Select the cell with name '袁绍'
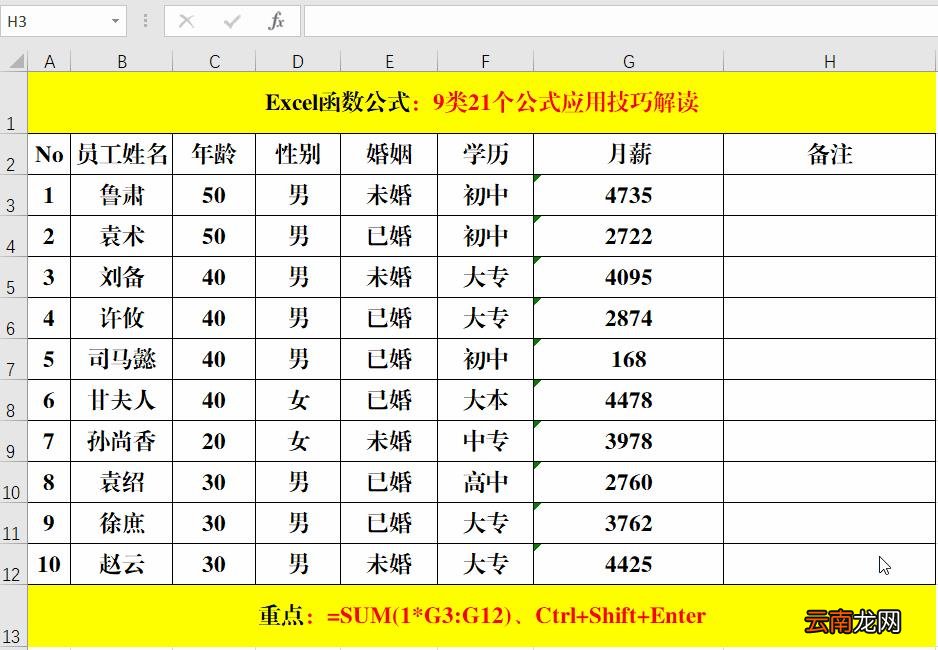Image resolution: width=938 pixels, height=650 pixels. (x=122, y=482)
